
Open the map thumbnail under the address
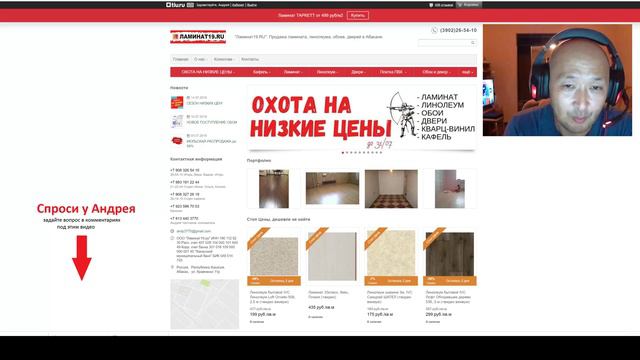[x=204, y=304]
